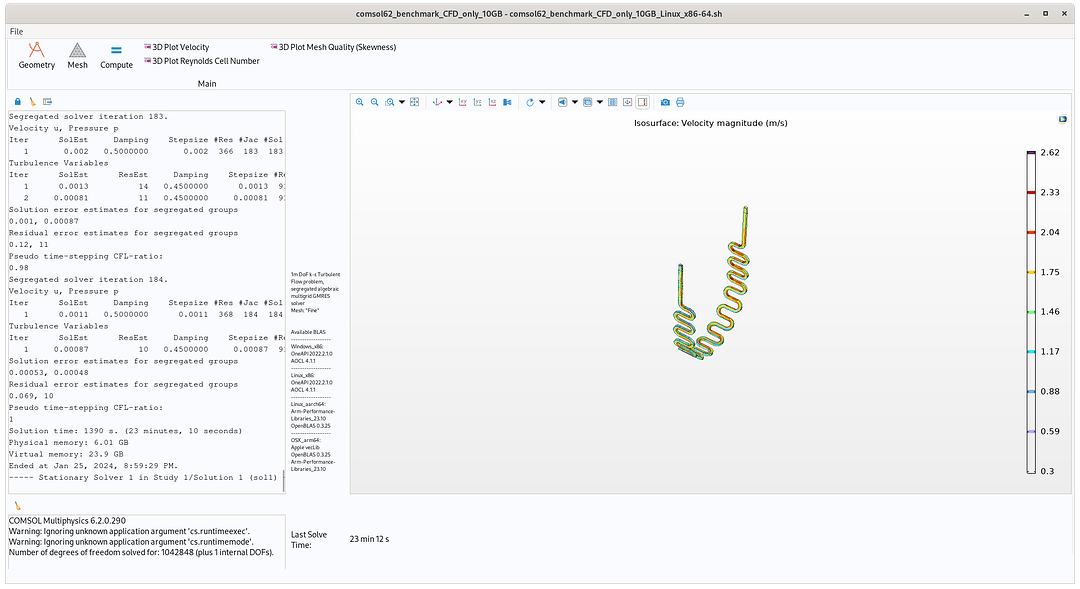Open the scene update dropdown arrow

[545, 102]
